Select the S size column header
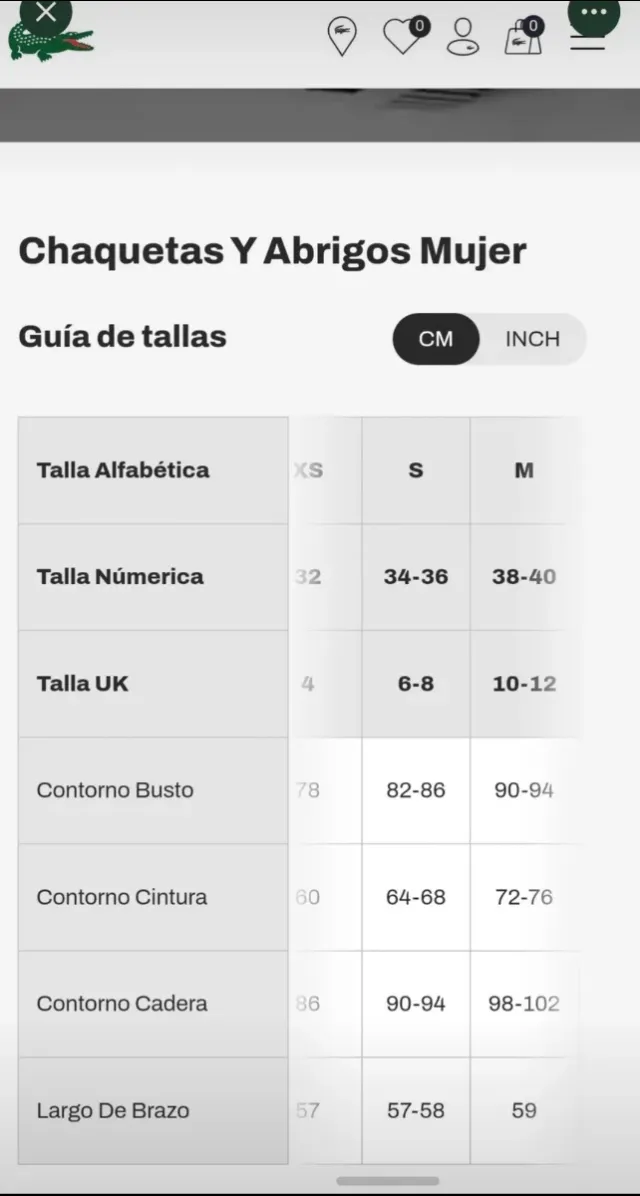Image resolution: width=640 pixels, height=1196 pixels. click(416, 470)
